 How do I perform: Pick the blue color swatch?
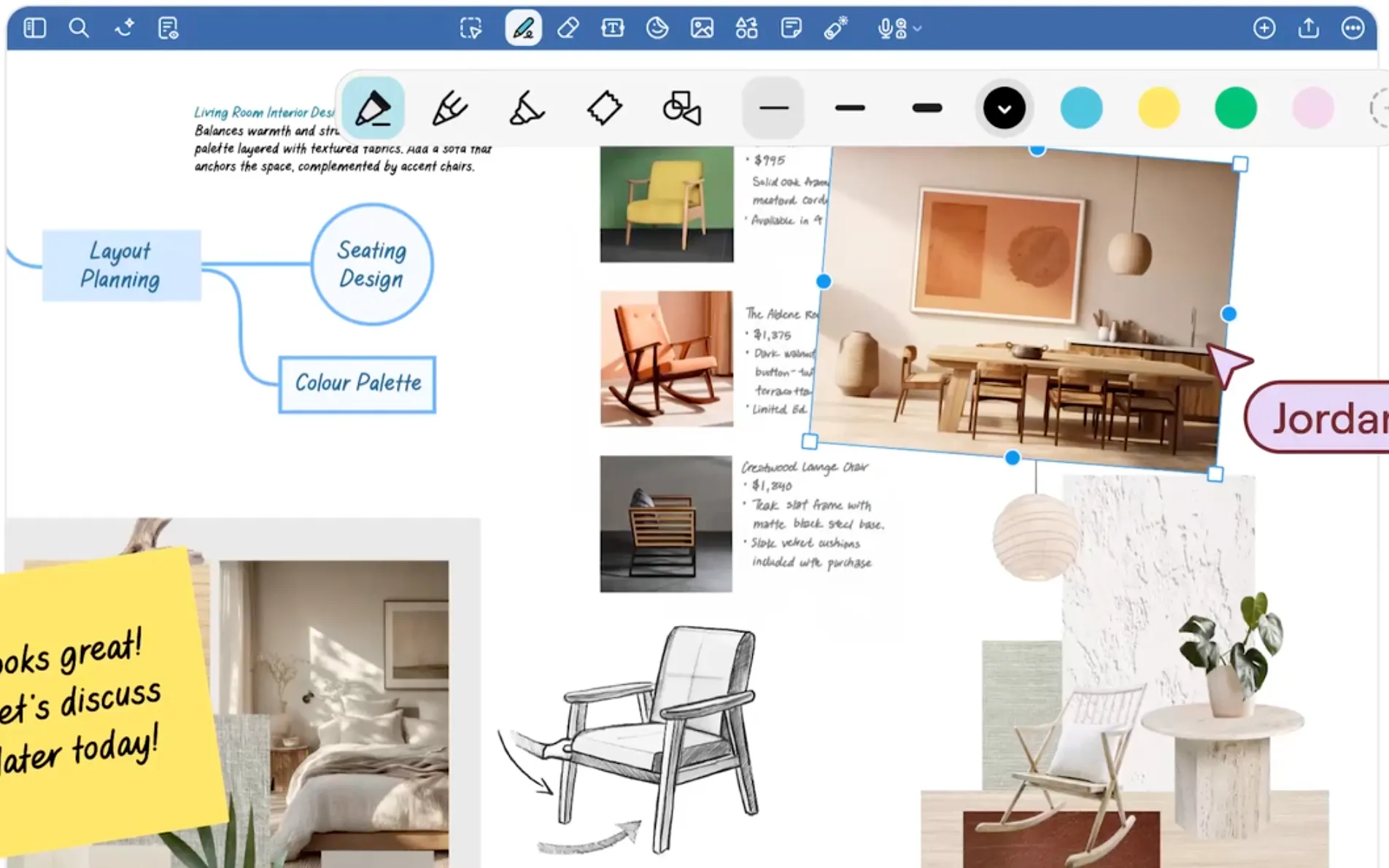1081,109
